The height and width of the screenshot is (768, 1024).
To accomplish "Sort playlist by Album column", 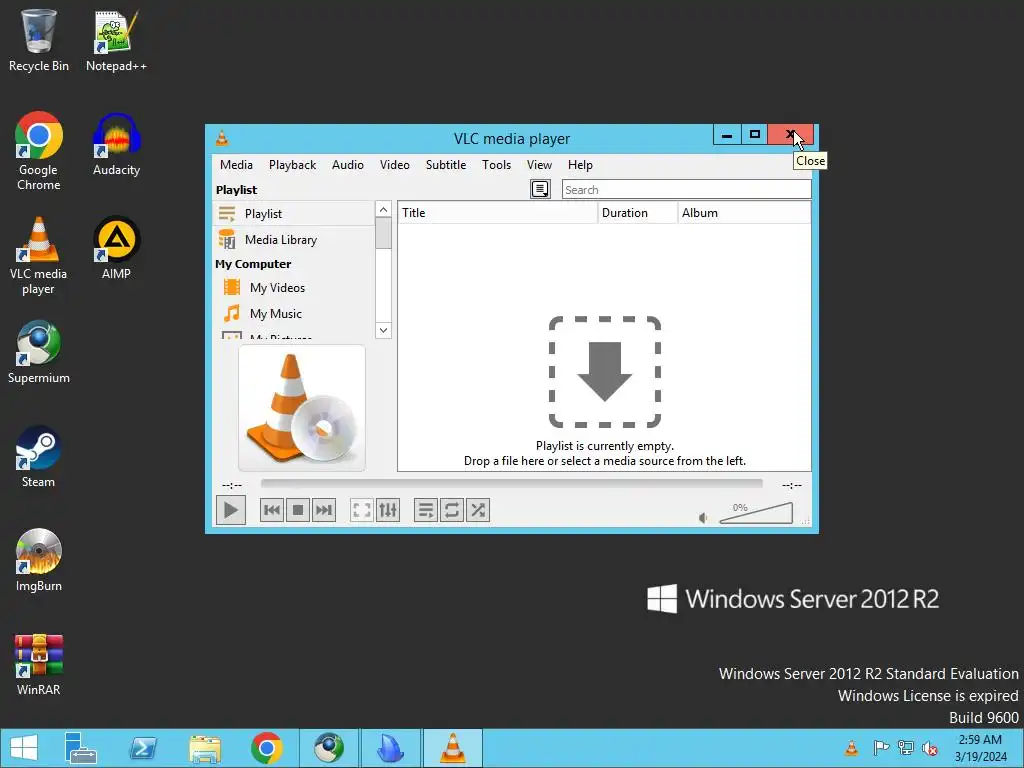I will (744, 213).
